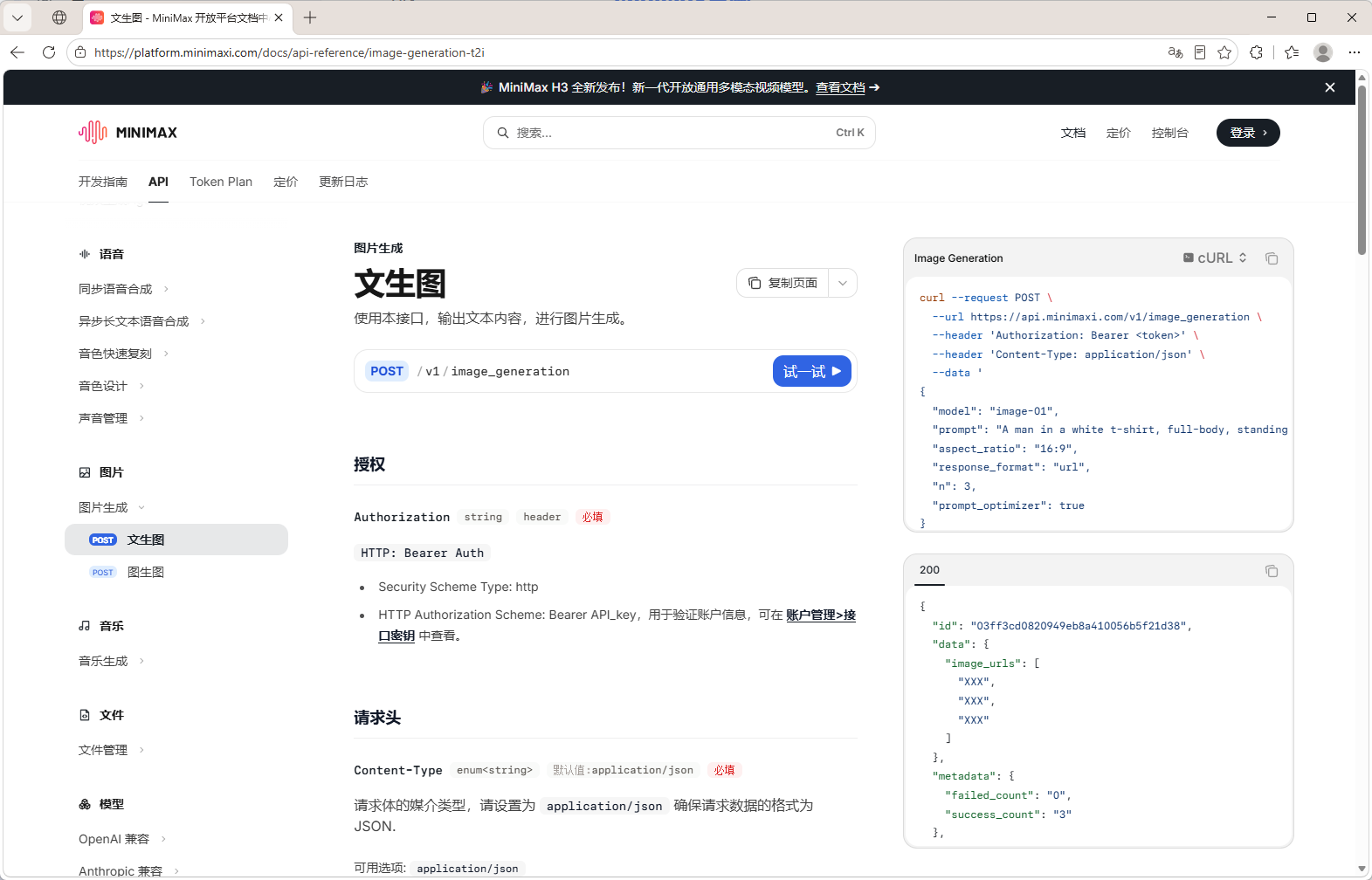Open the Token Plan tab

221,182
